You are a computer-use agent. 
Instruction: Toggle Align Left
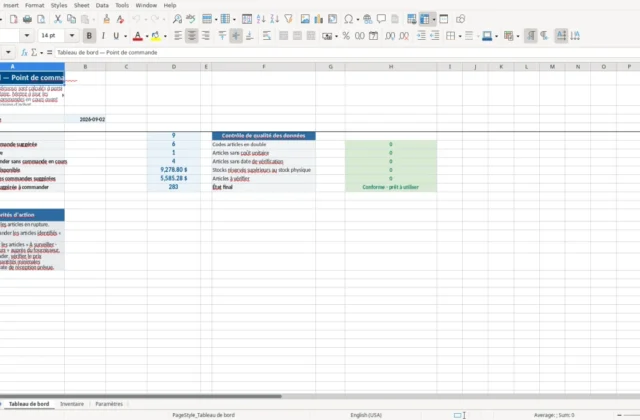point(178,36)
